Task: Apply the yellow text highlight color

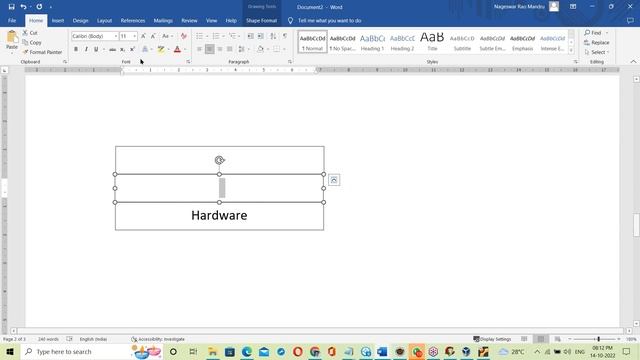Action: pos(161,49)
